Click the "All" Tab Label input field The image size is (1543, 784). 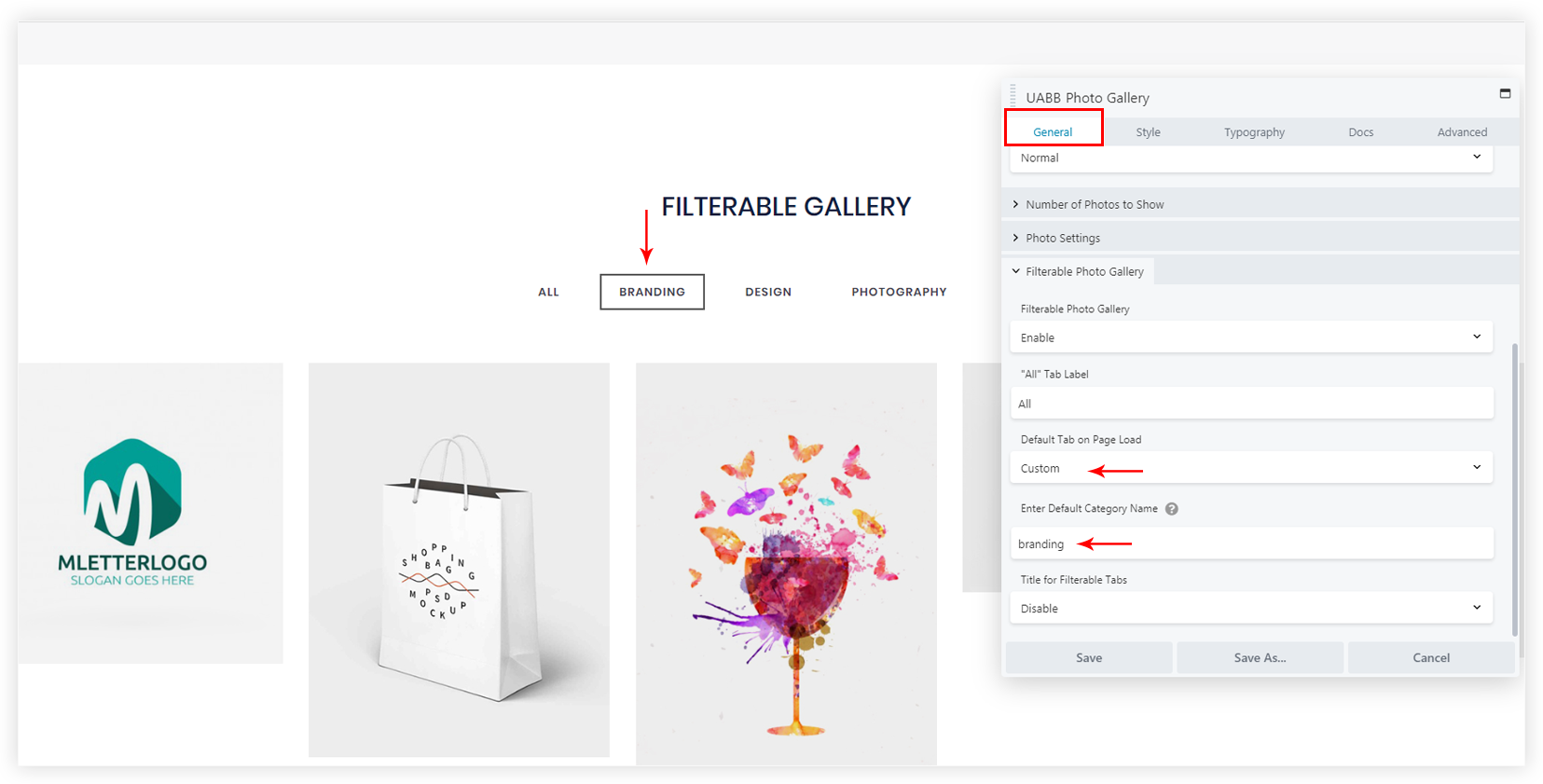[1251, 404]
